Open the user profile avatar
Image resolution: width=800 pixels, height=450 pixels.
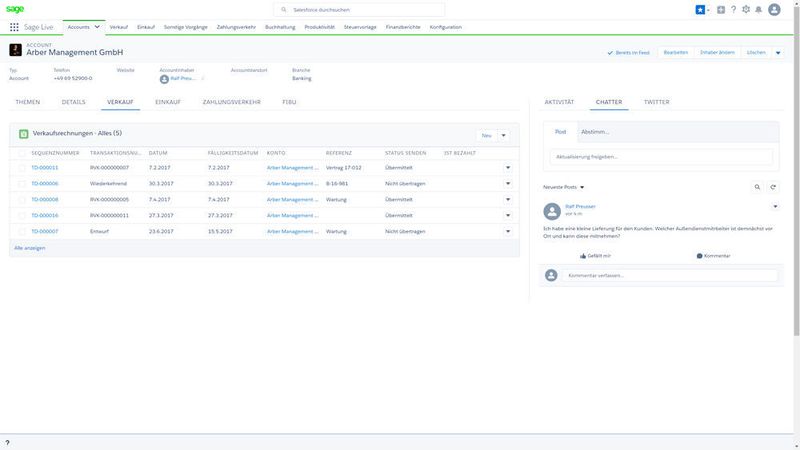tap(774, 10)
